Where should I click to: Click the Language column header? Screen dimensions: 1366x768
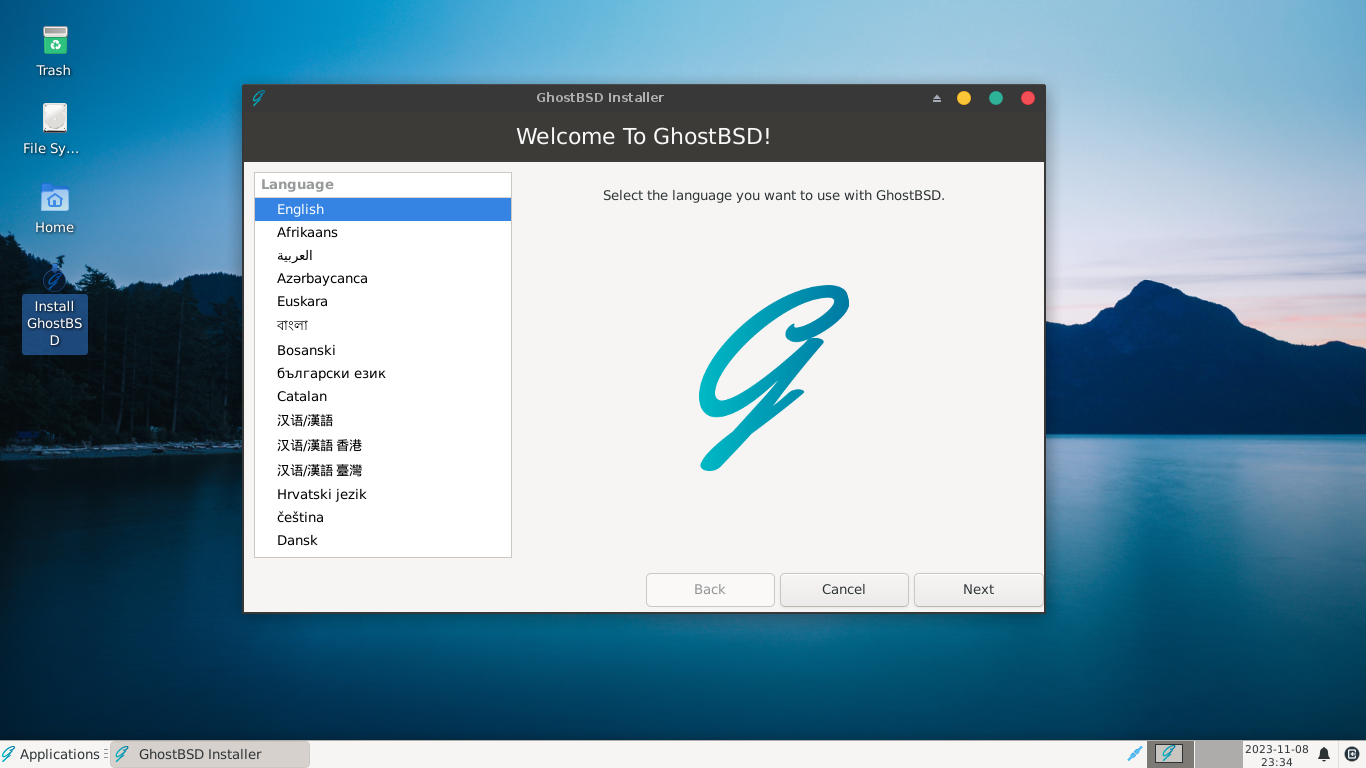tap(383, 185)
